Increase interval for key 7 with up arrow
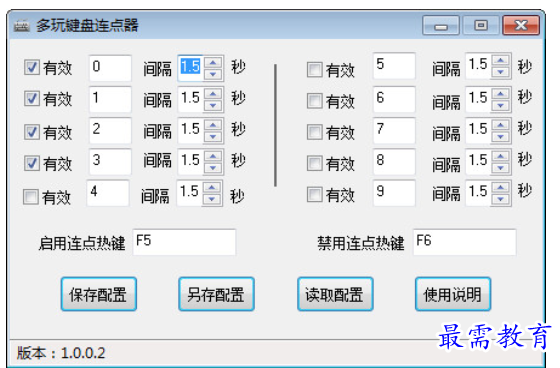Image resolution: width=560 pixels, height=368 pixels. click(501, 125)
